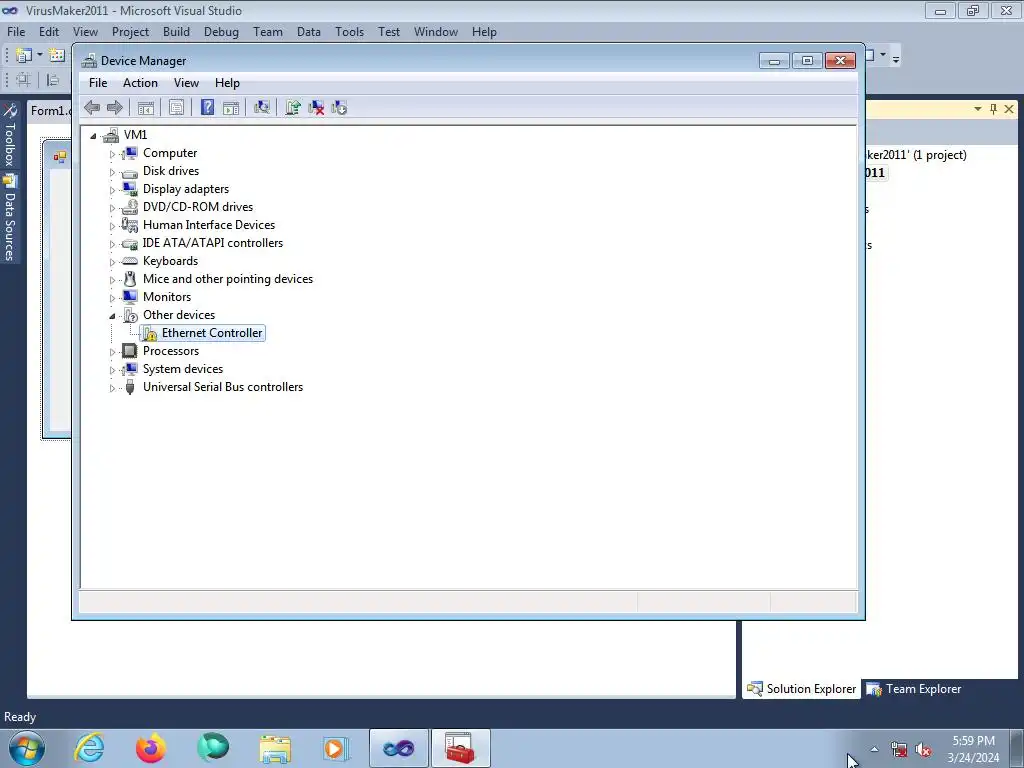Click the Device Manager toolbox taskbar button
This screenshot has height=768, width=1024.
(460, 748)
